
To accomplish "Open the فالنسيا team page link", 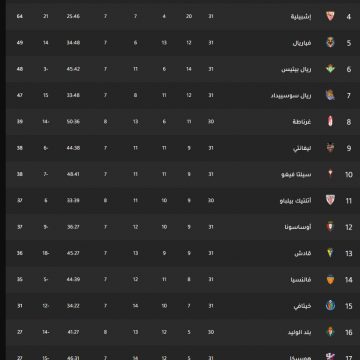I will pyautogui.click(x=301, y=280).
